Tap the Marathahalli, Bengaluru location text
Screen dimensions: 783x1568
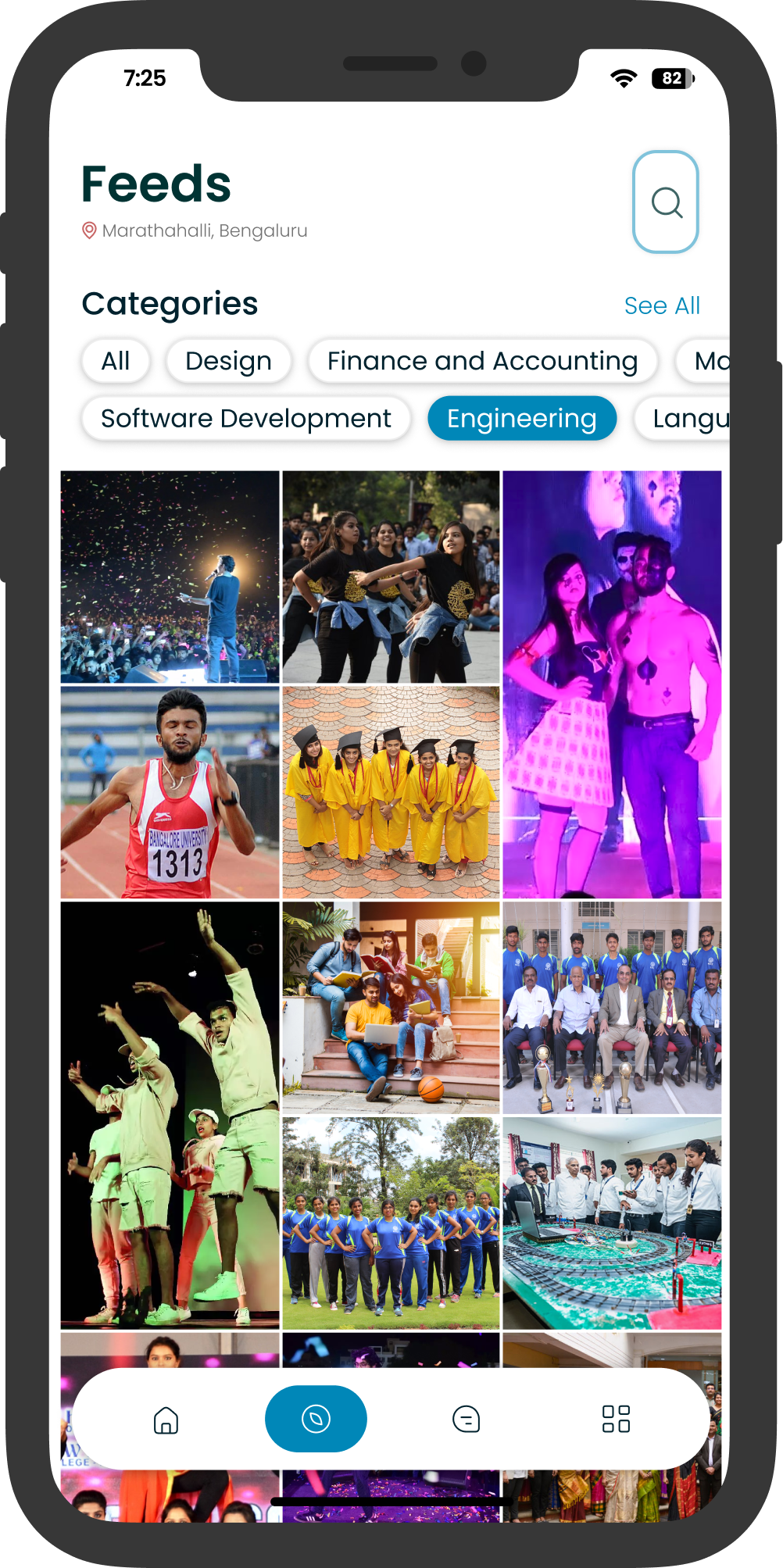pyautogui.click(x=205, y=230)
